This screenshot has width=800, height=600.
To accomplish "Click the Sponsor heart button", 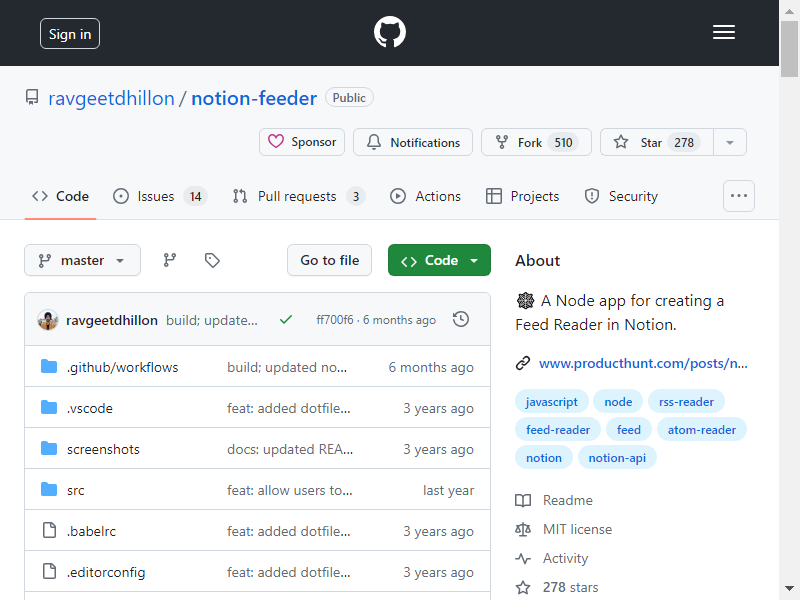I will (x=302, y=142).
